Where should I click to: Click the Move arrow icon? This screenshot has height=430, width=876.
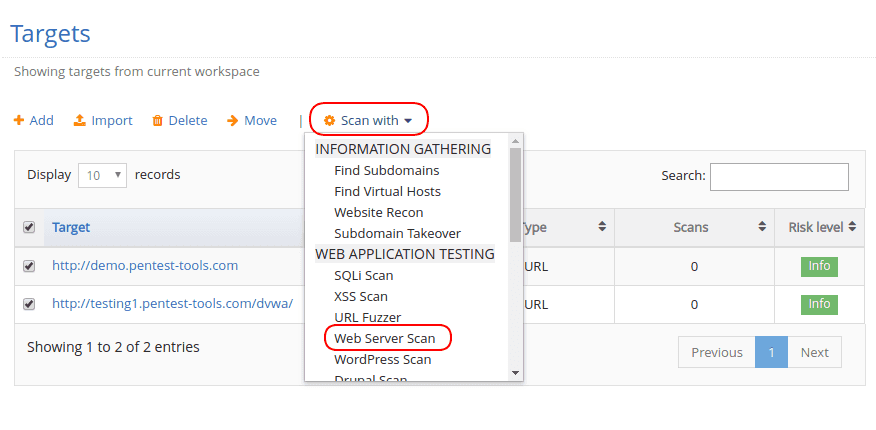pyautogui.click(x=232, y=121)
